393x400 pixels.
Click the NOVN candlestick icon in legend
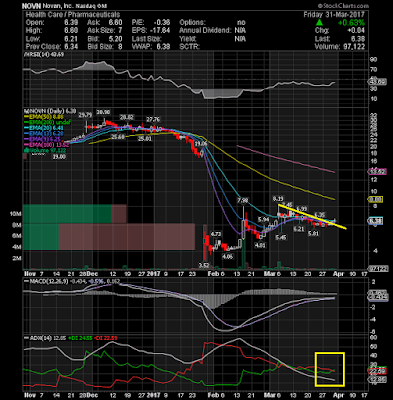click(25, 111)
